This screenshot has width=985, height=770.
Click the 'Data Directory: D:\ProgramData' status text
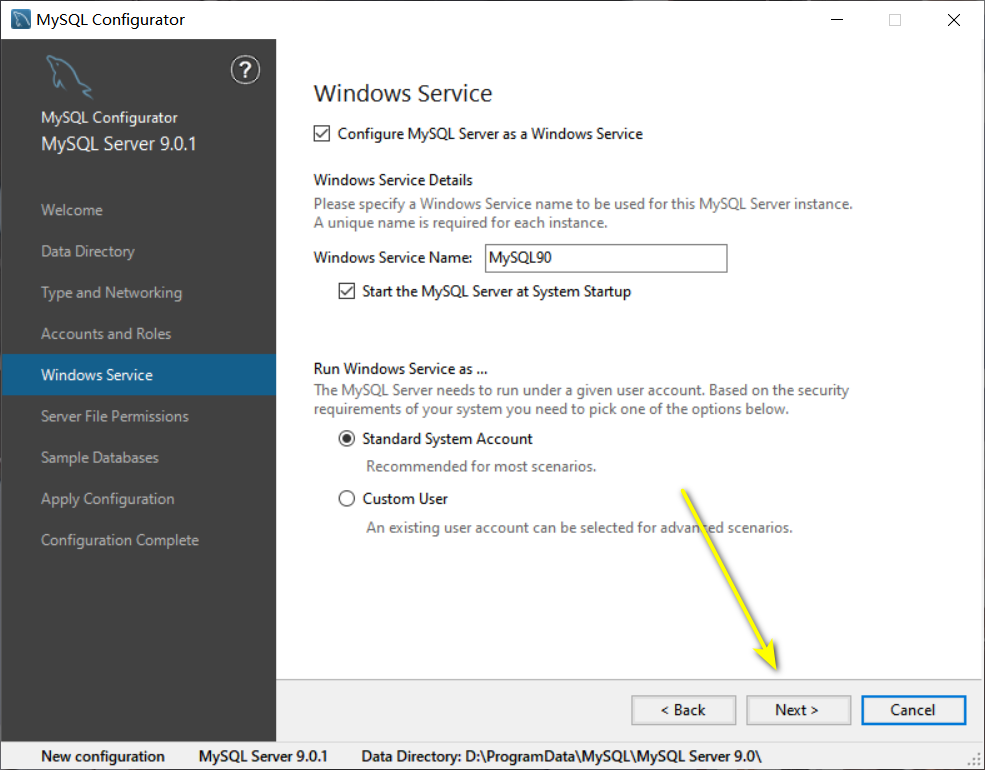(x=562, y=756)
